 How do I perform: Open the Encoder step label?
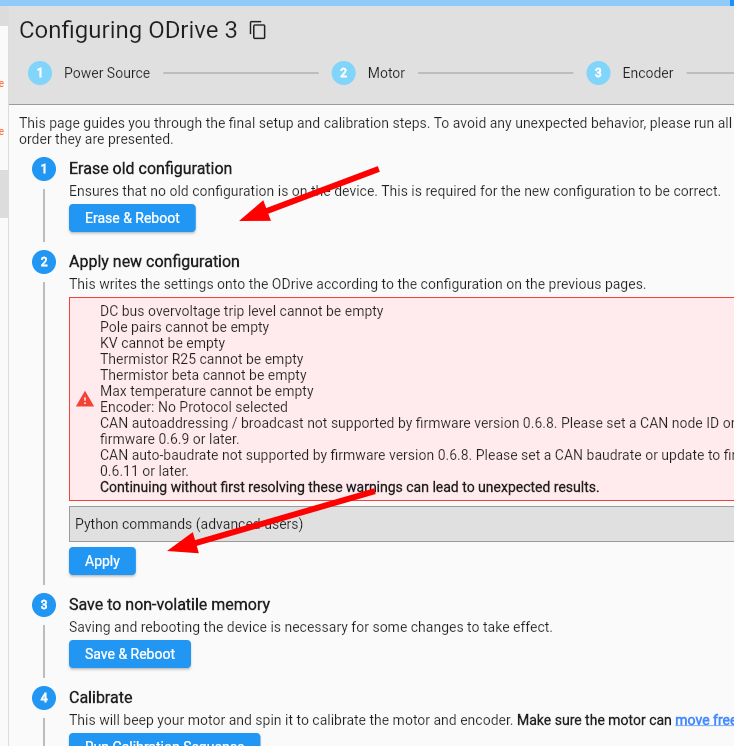point(648,73)
